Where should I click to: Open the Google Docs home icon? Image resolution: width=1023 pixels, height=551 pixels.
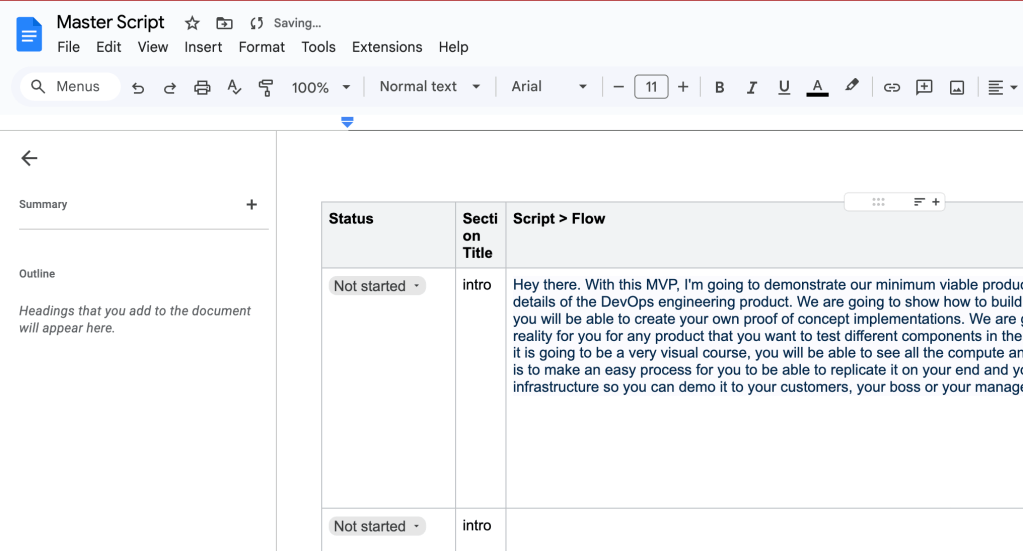29,35
